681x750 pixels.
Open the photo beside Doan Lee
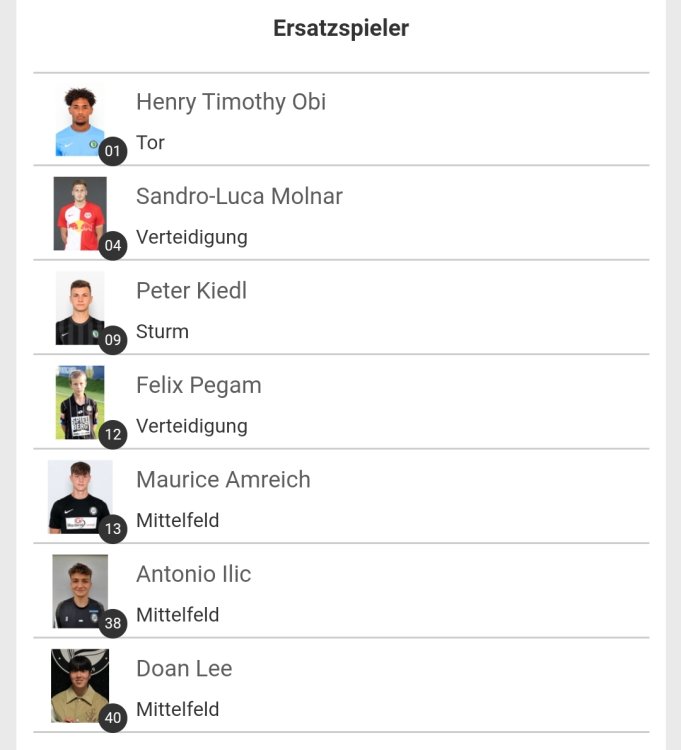click(79, 685)
